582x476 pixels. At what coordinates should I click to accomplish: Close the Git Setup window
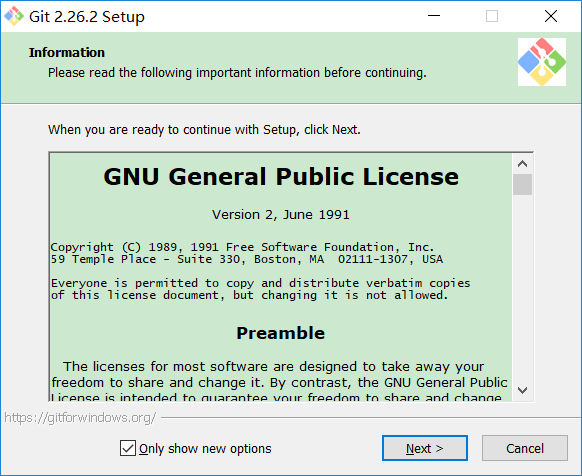pyautogui.click(x=551, y=16)
